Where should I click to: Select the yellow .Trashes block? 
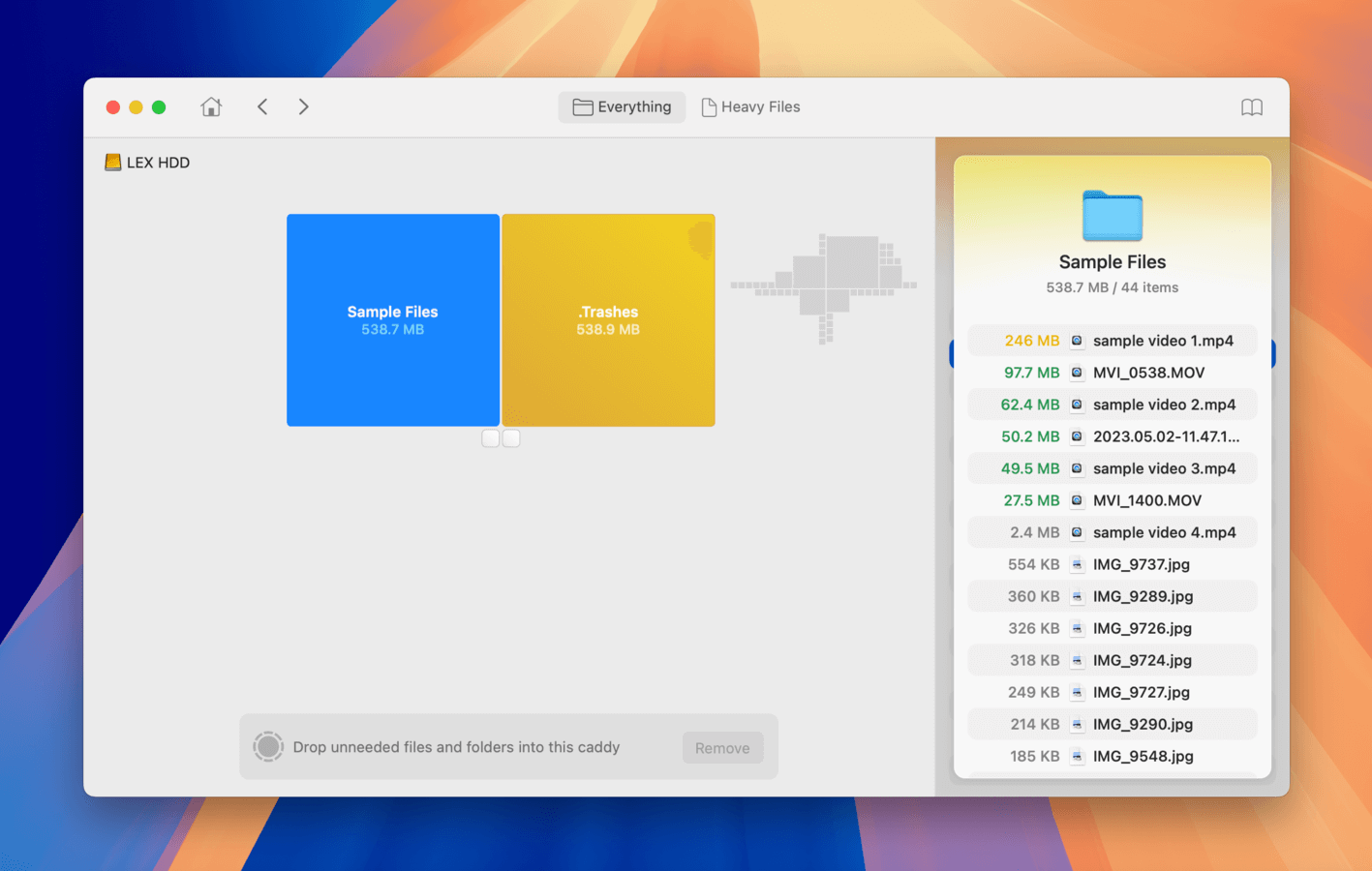coord(608,320)
